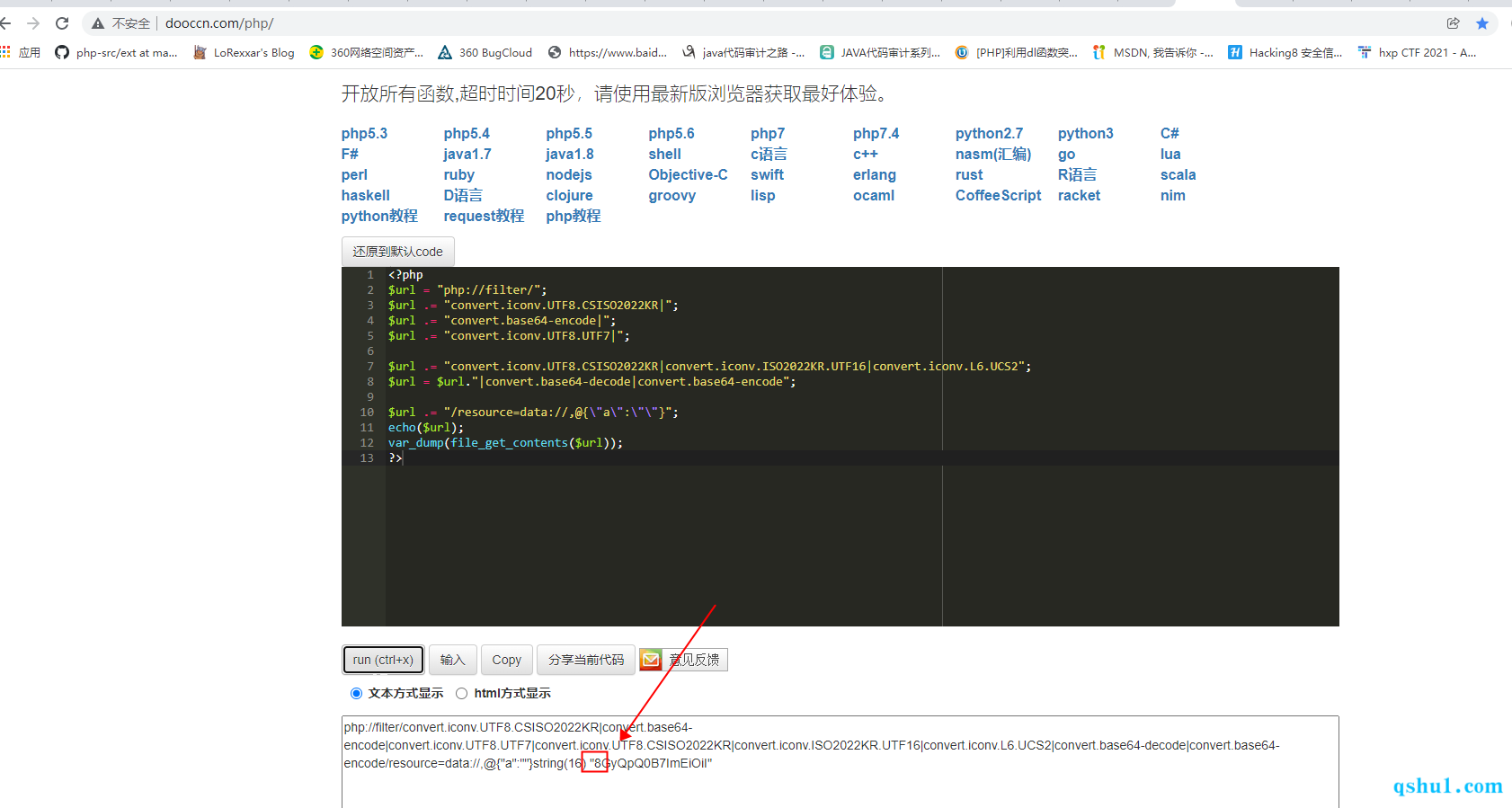Open [PHP]利用dl函数 bookmark
1512x808 pixels.
click(x=1017, y=52)
